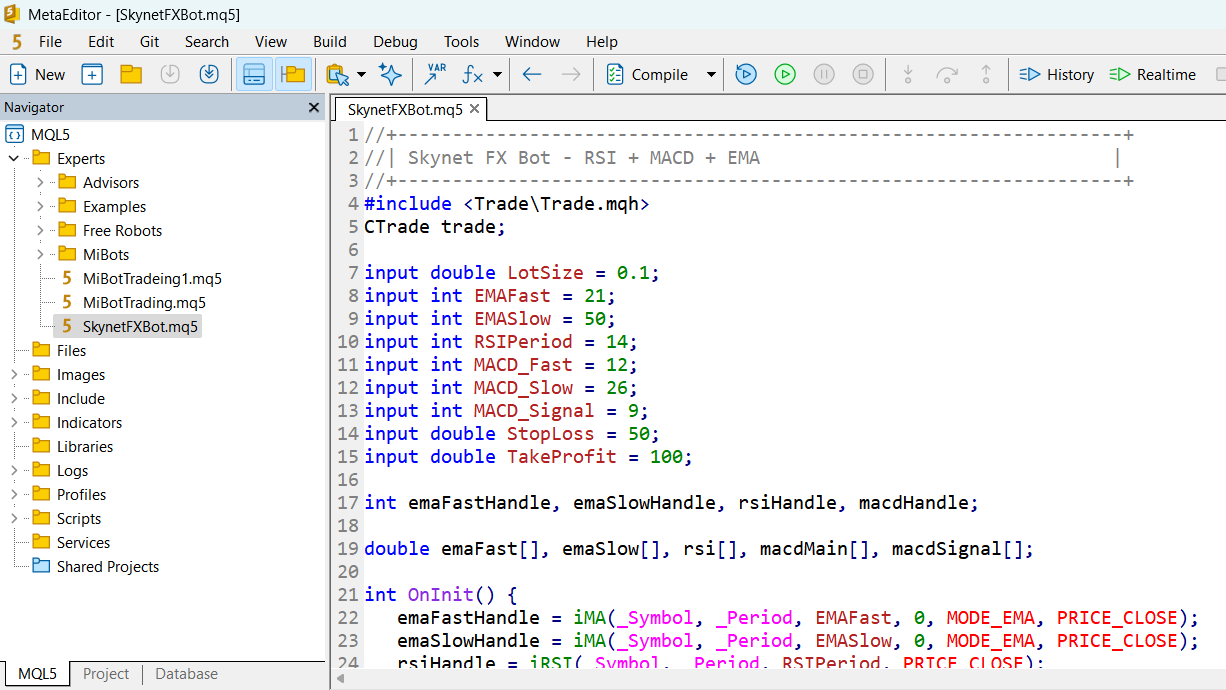Image resolution: width=1226 pixels, height=690 pixels.
Task: Open the Edit menu
Action: [x=101, y=42]
